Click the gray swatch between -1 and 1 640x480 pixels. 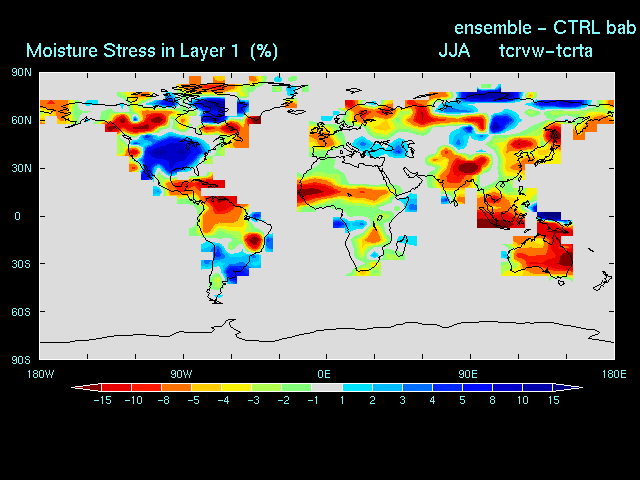(x=327, y=387)
